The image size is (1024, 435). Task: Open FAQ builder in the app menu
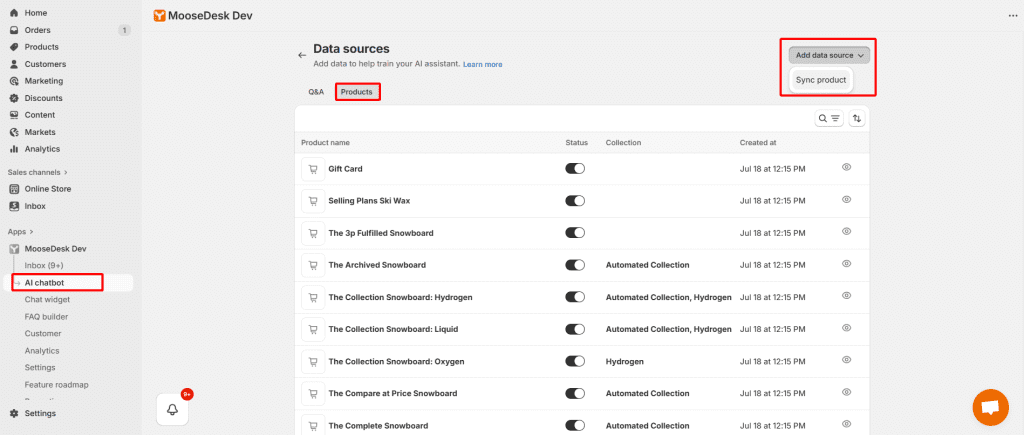click(46, 317)
